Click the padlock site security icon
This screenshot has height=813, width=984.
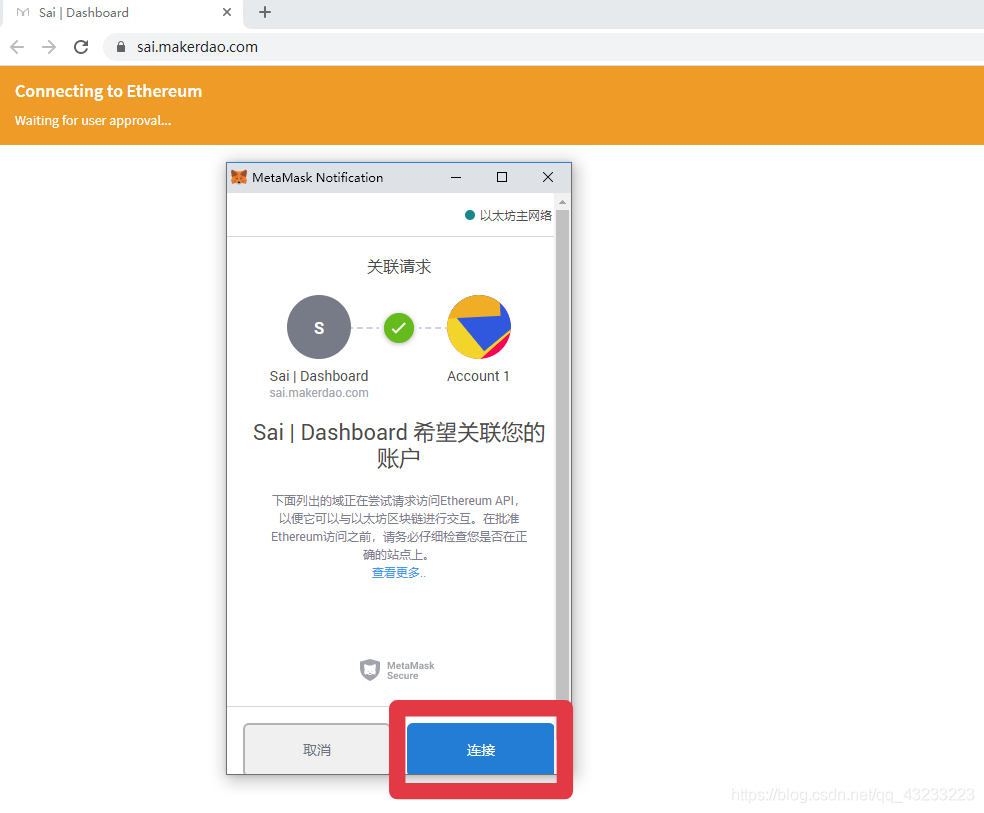[121, 47]
